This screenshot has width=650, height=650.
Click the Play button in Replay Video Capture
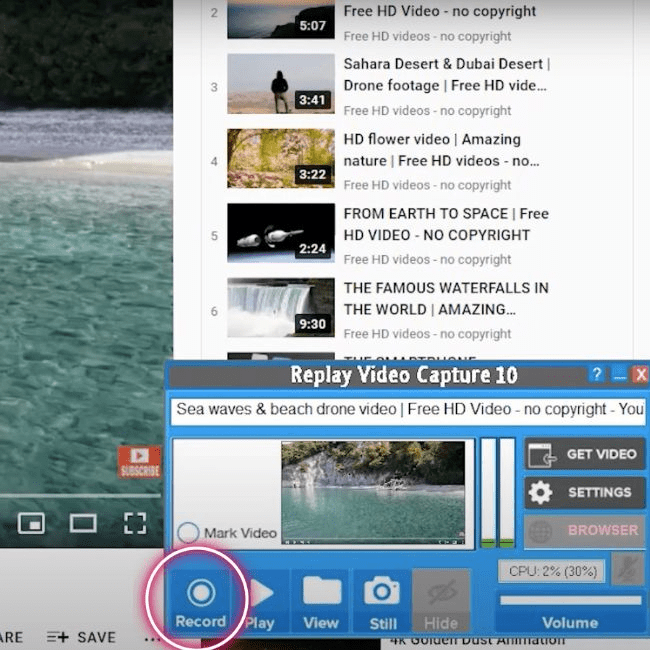(x=260, y=602)
